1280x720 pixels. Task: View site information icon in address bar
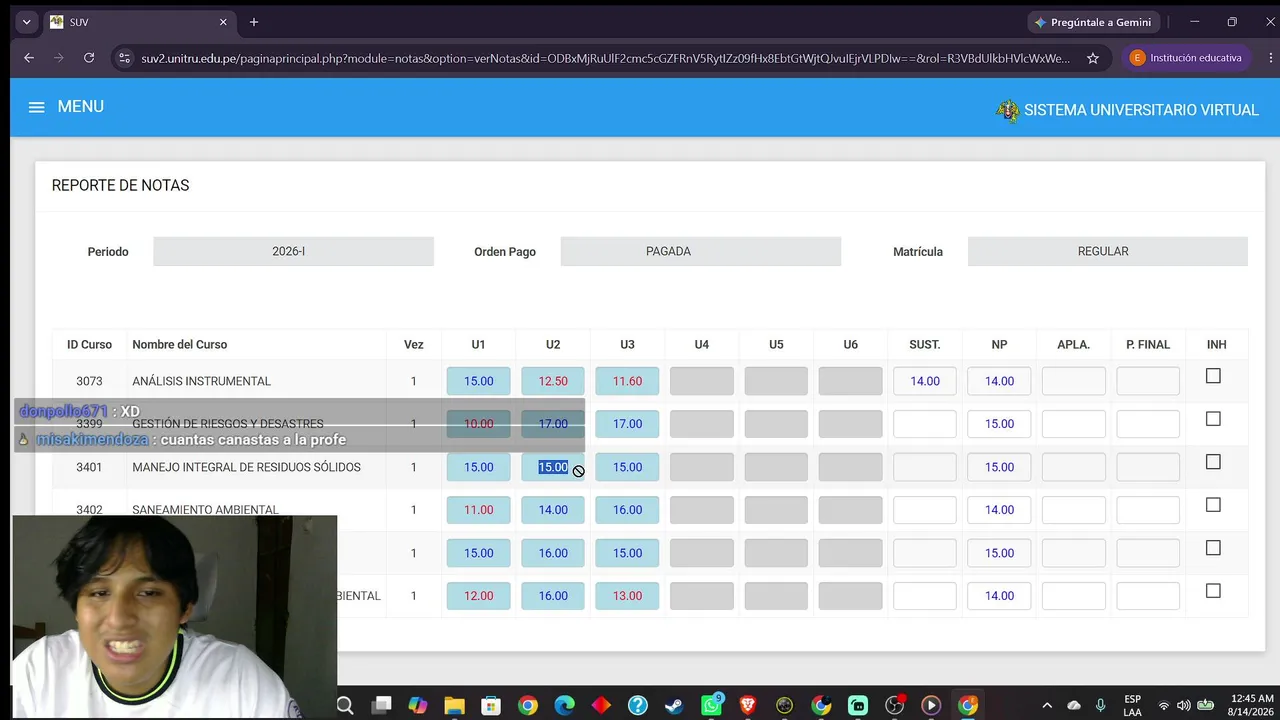coord(124,58)
